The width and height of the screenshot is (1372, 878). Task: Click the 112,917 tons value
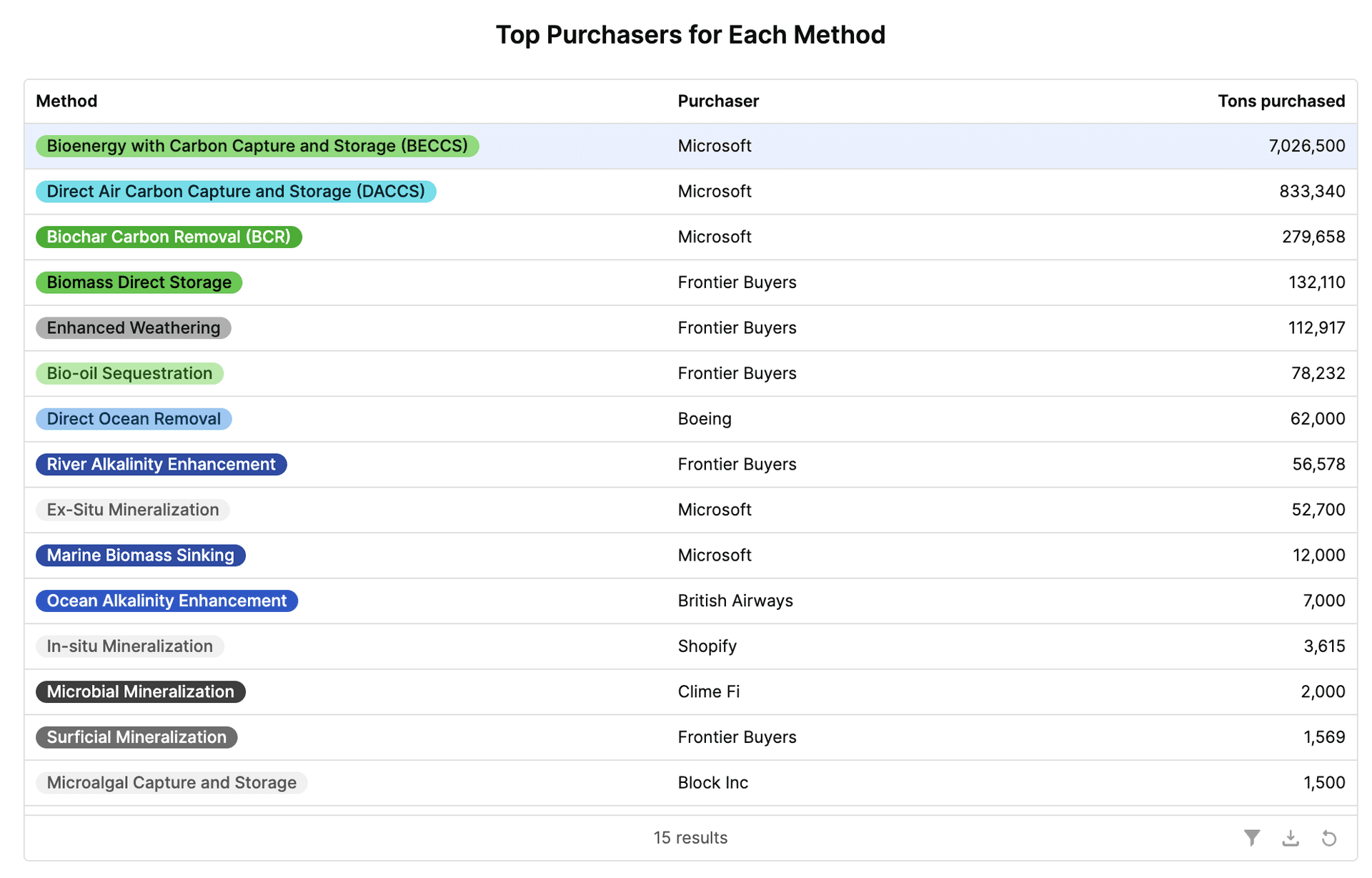[x=1317, y=327]
